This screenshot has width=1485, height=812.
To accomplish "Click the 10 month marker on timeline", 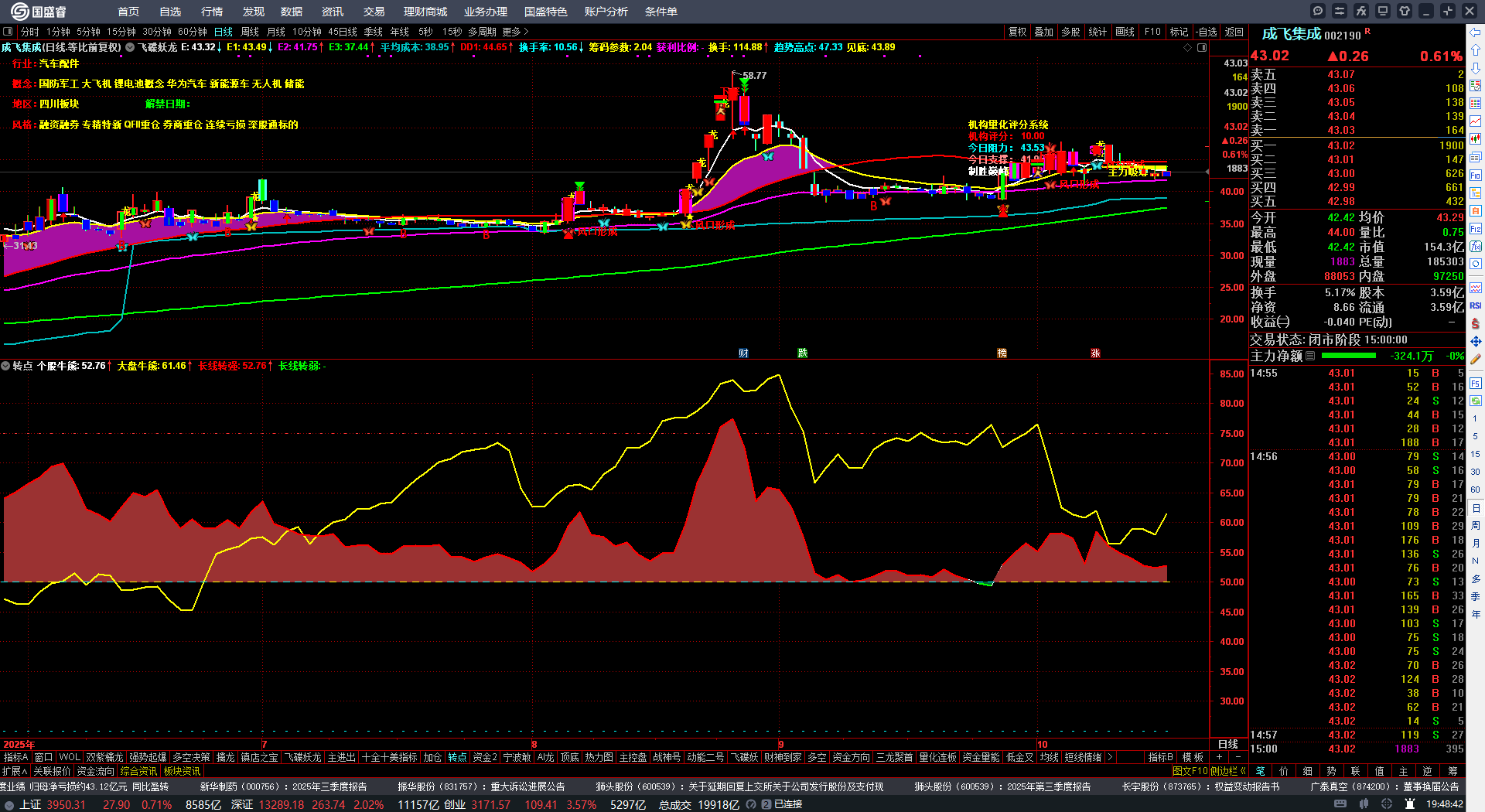I will (1042, 745).
